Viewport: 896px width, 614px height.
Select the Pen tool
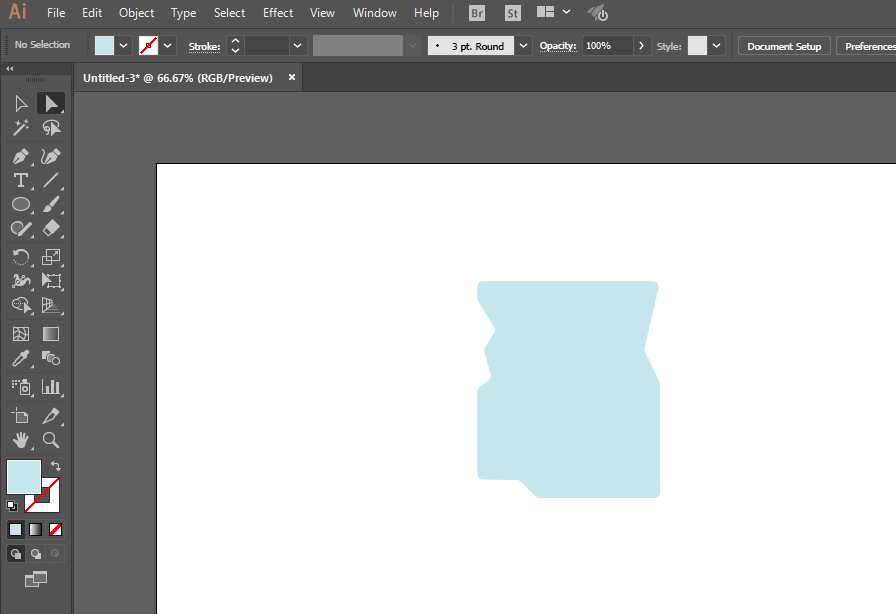point(21,156)
